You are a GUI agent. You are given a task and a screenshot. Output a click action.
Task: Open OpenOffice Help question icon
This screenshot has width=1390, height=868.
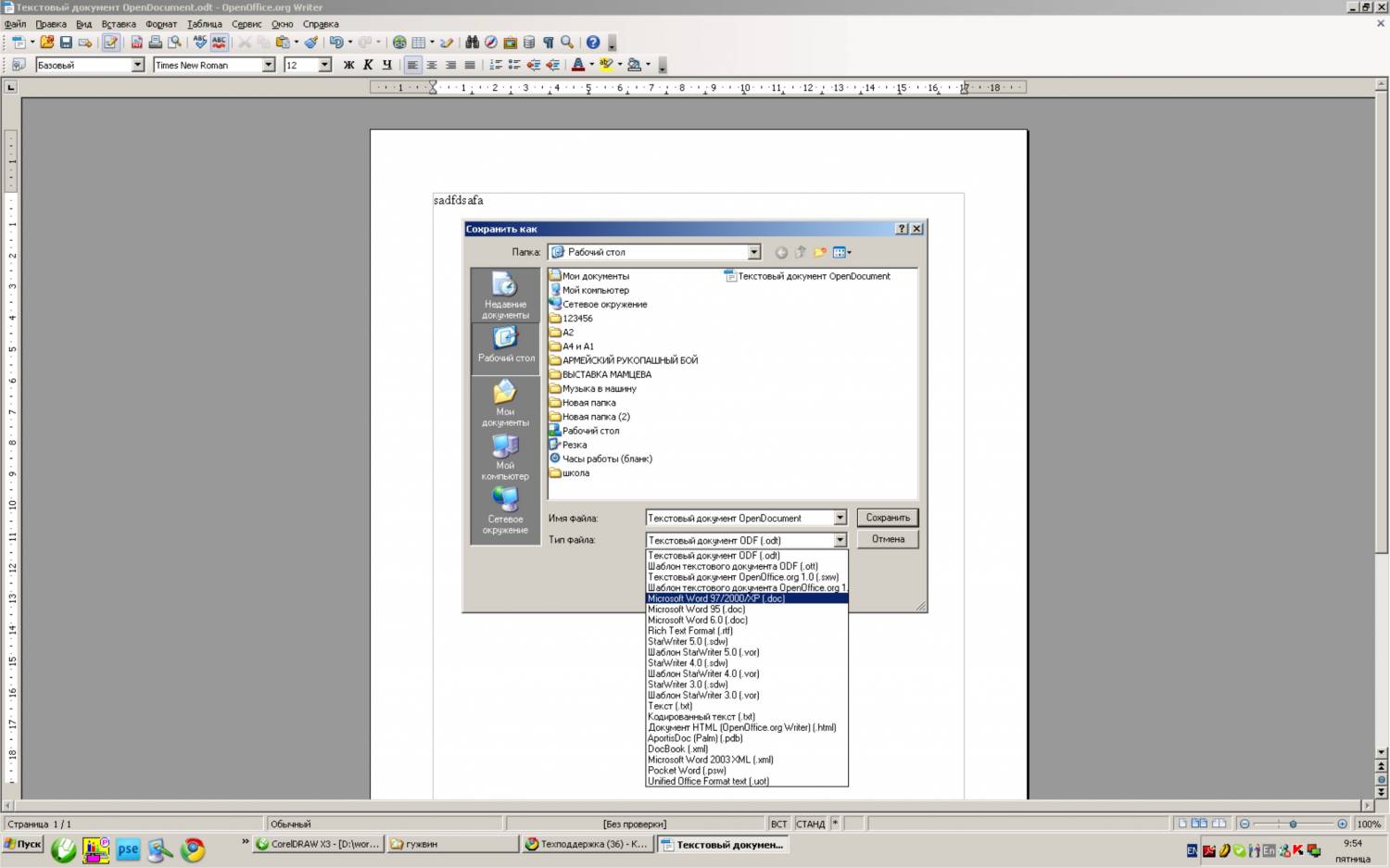coord(593,42)
